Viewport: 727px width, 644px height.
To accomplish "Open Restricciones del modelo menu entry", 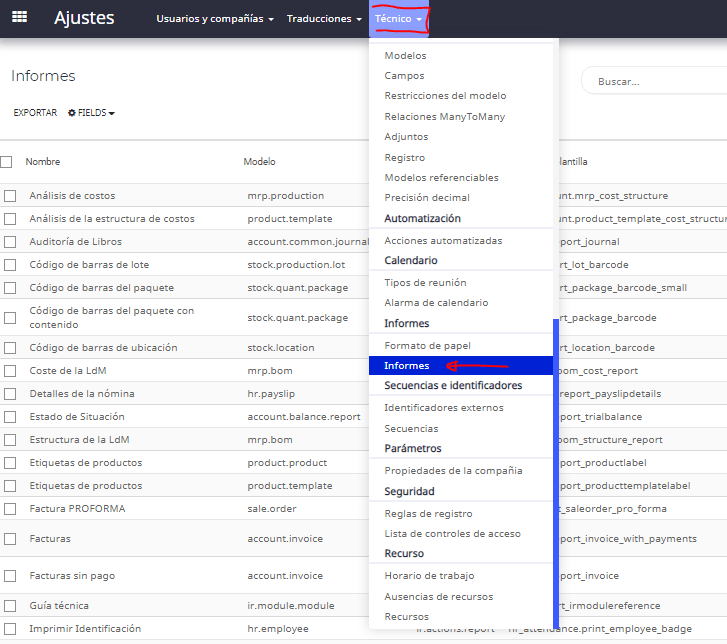I will (x=445, y=96).
